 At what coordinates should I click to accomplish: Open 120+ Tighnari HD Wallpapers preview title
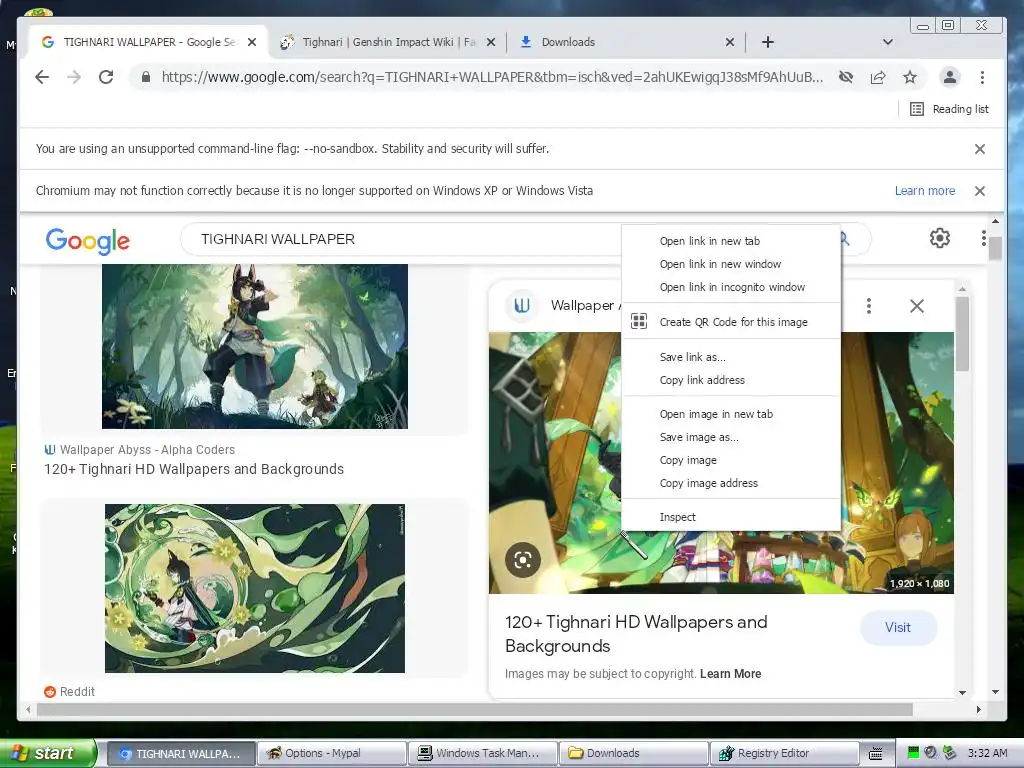pyautogui.click(x=636, y=633)
